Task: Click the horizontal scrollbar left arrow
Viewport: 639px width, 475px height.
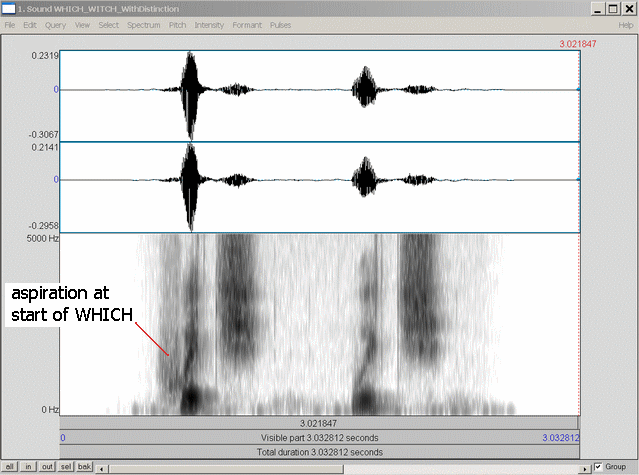Action: pos(103,467)
